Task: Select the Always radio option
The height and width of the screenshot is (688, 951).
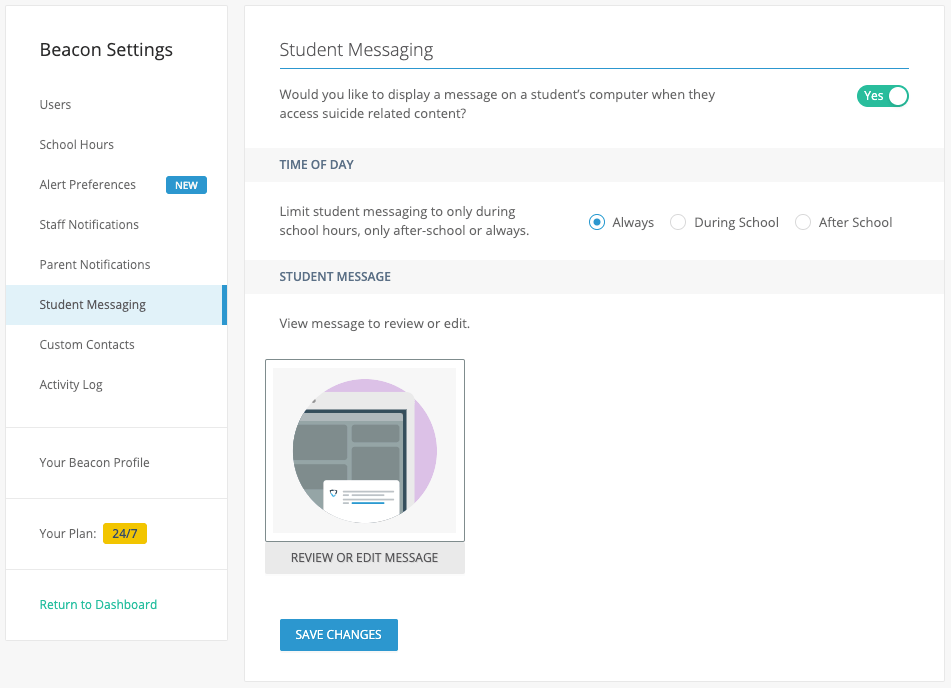Action: tap(597, 222)
